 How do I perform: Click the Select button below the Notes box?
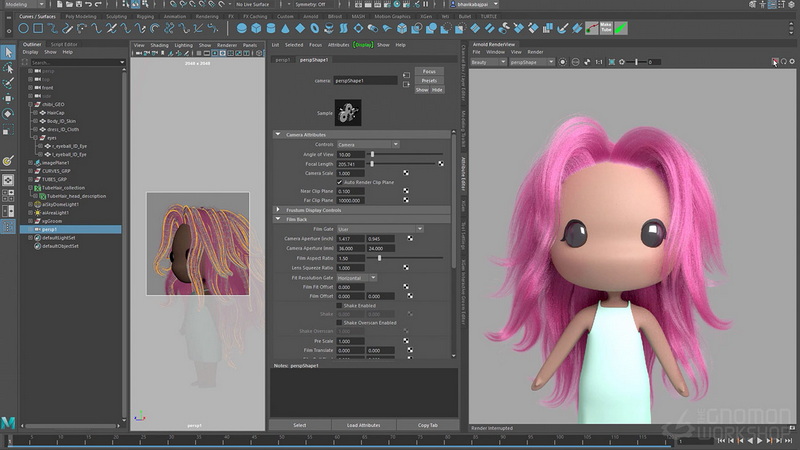300,425
